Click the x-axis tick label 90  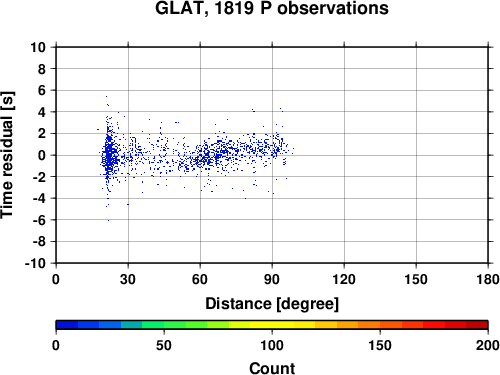click(272, 279)
